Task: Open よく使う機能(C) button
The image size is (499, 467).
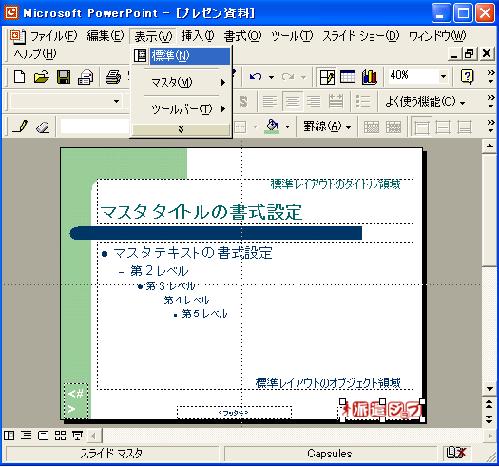Action: (425, 101)
